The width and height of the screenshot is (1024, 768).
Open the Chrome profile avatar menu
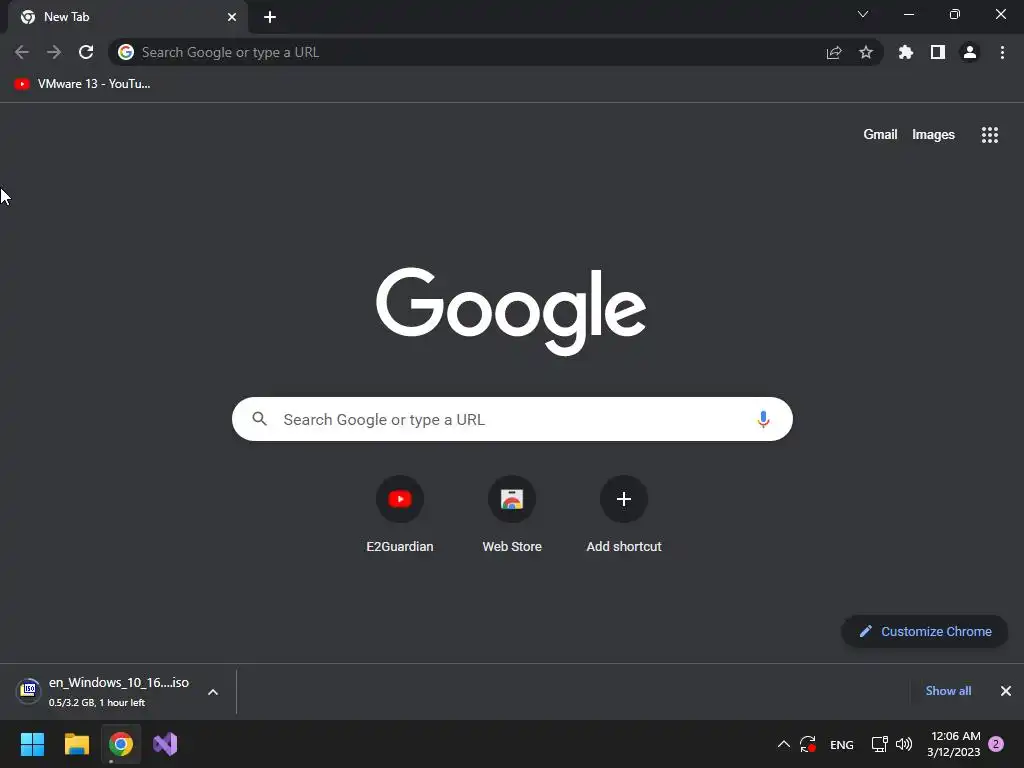click(x=970, y=52)
